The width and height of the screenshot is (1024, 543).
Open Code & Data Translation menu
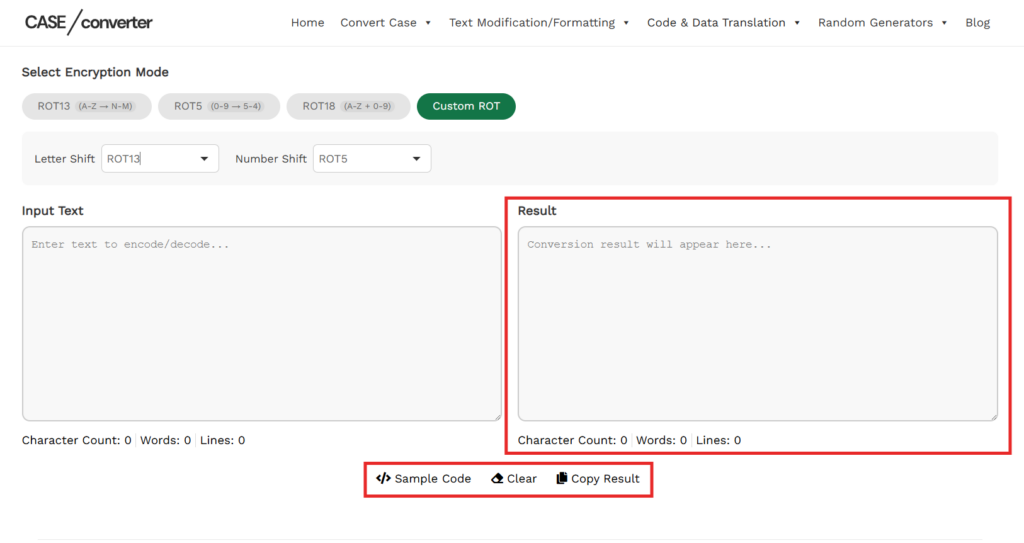pos(716,23)
